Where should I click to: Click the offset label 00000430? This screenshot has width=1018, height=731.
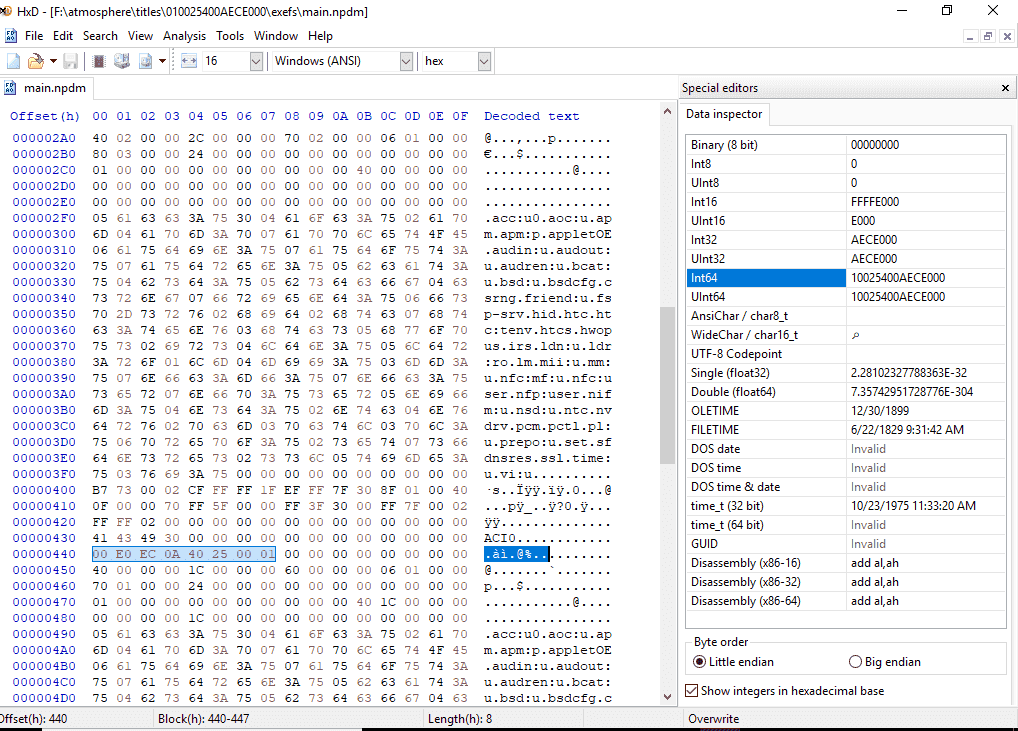[44, 538]
